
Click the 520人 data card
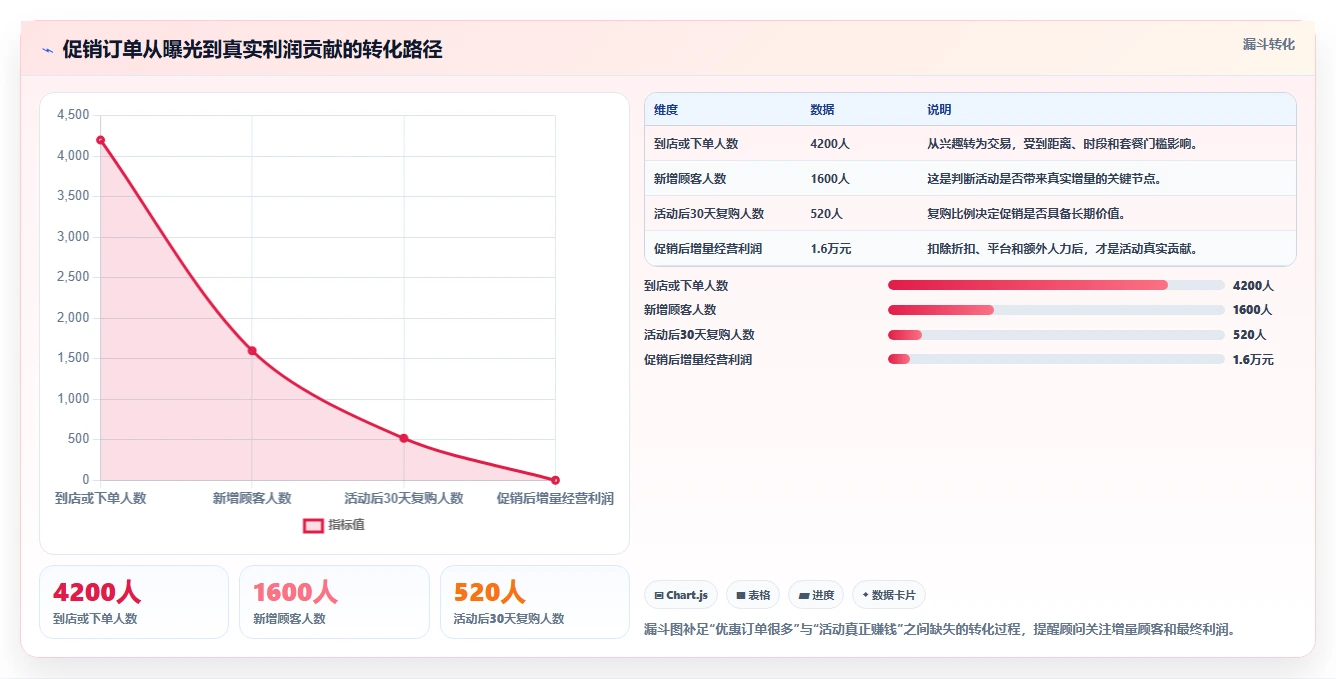click(535, 602)
